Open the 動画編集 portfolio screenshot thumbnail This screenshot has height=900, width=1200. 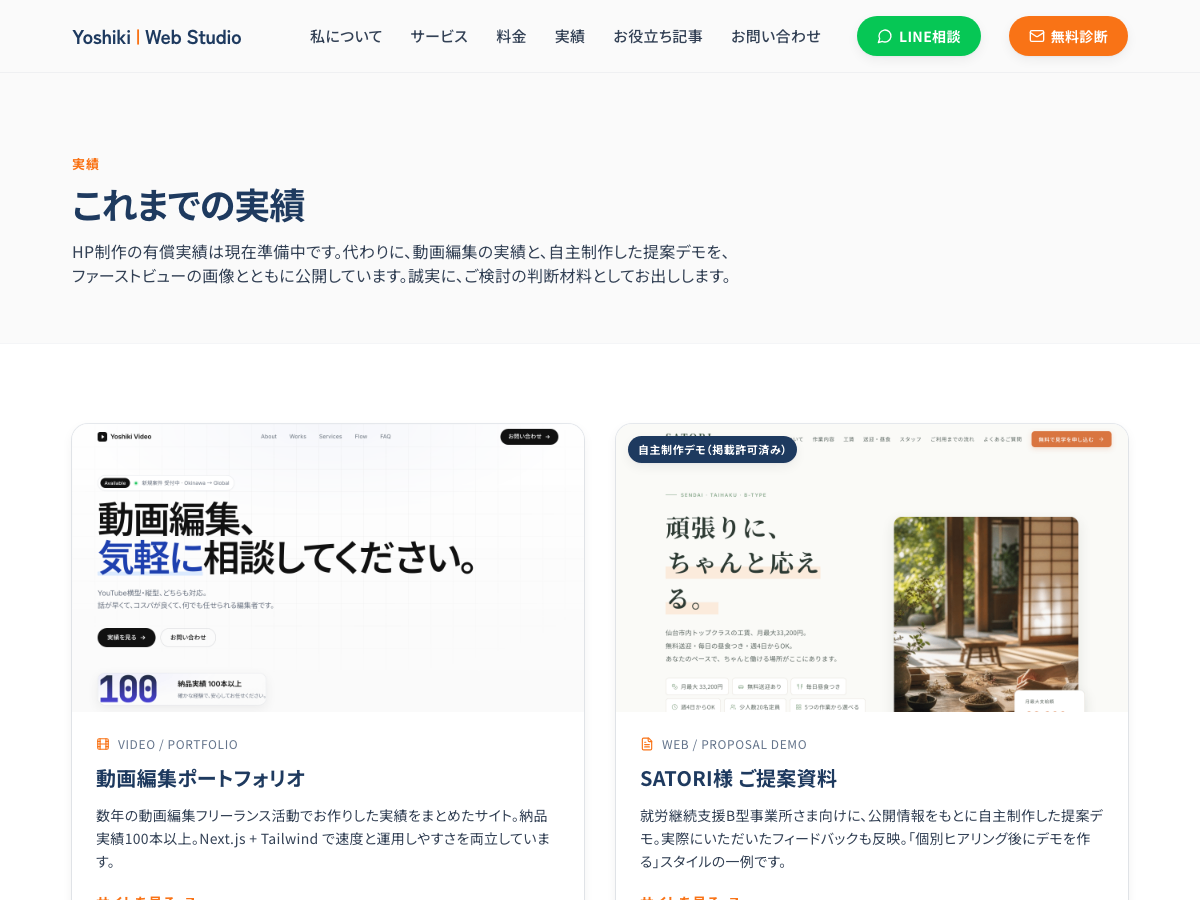(x=328, y=568)
